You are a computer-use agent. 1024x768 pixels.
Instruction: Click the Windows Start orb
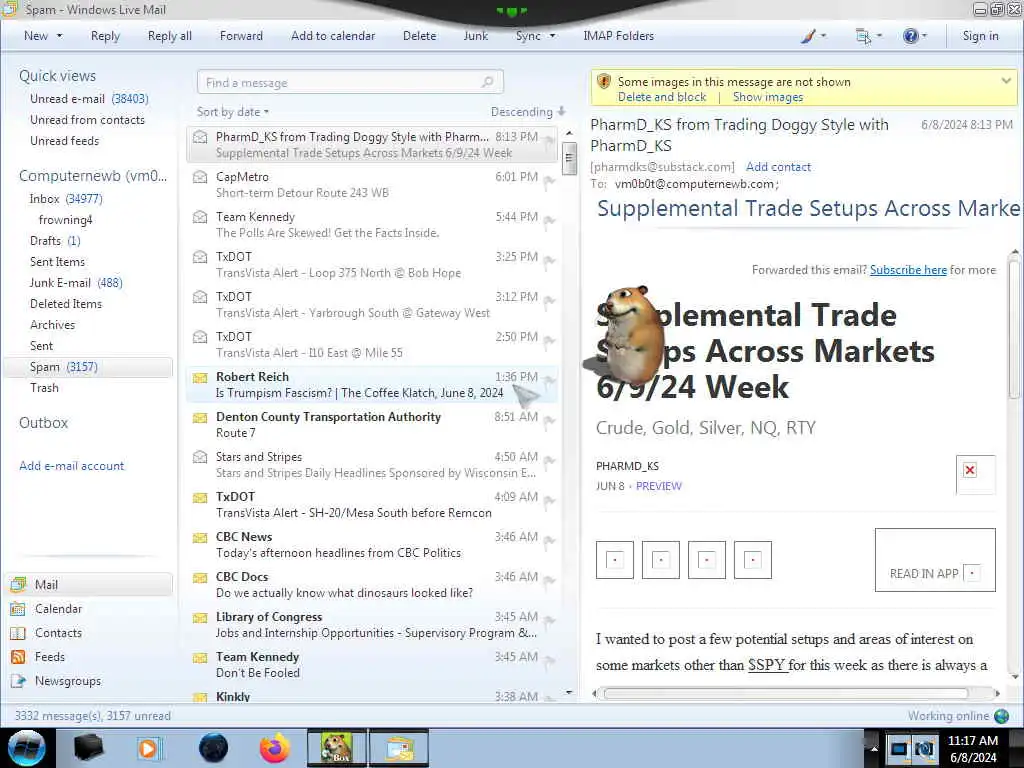pos(27,748)
